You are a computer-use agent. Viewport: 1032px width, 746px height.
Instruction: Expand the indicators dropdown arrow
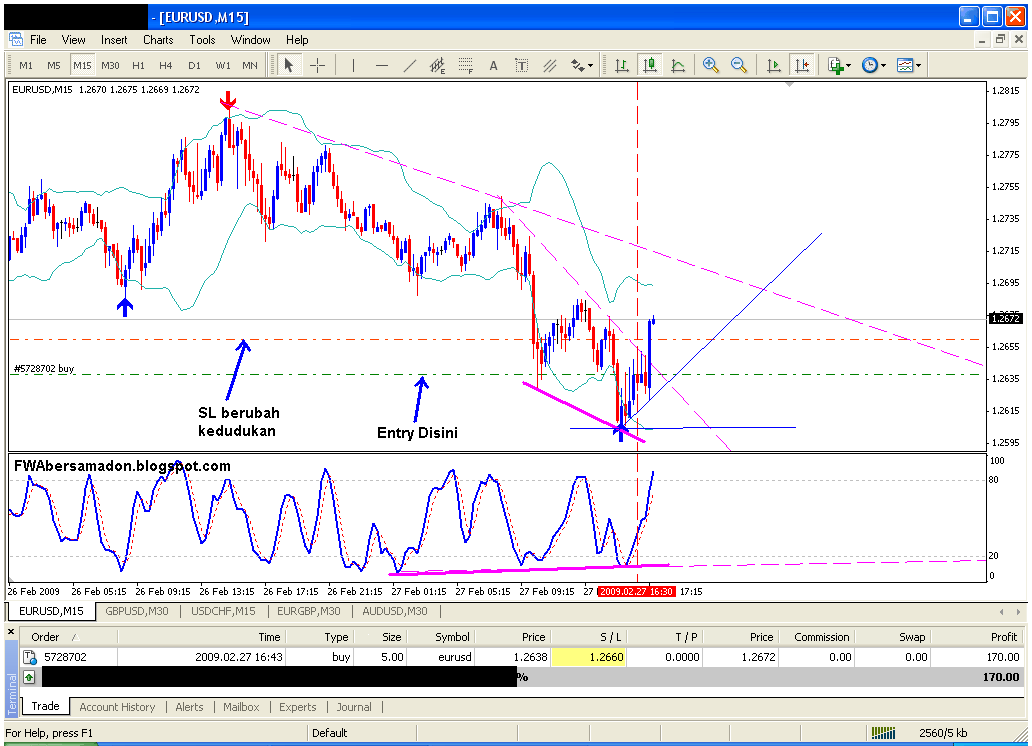[x=849, y=65]
